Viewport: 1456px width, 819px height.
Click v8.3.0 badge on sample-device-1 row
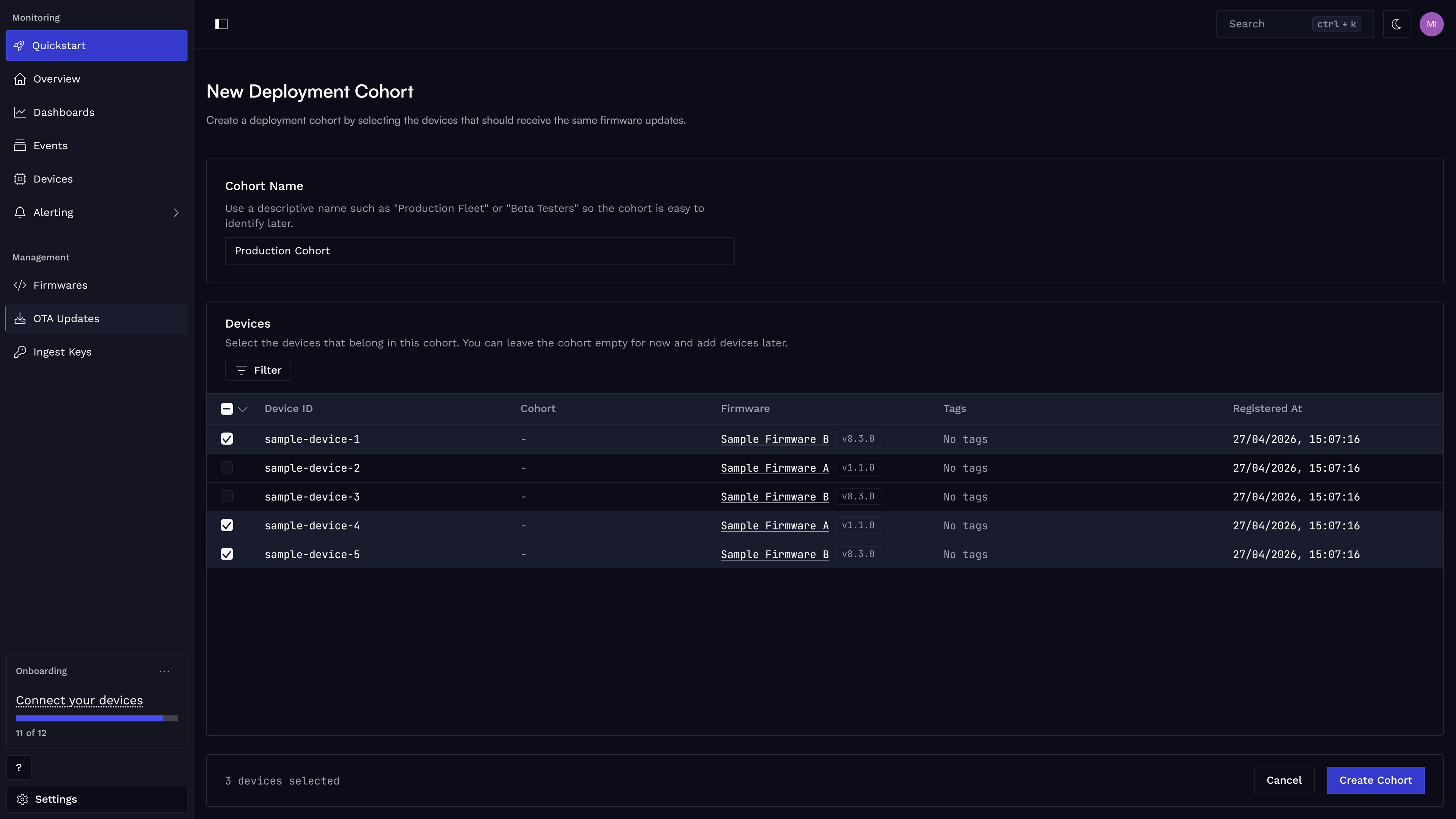coord(858,439)
